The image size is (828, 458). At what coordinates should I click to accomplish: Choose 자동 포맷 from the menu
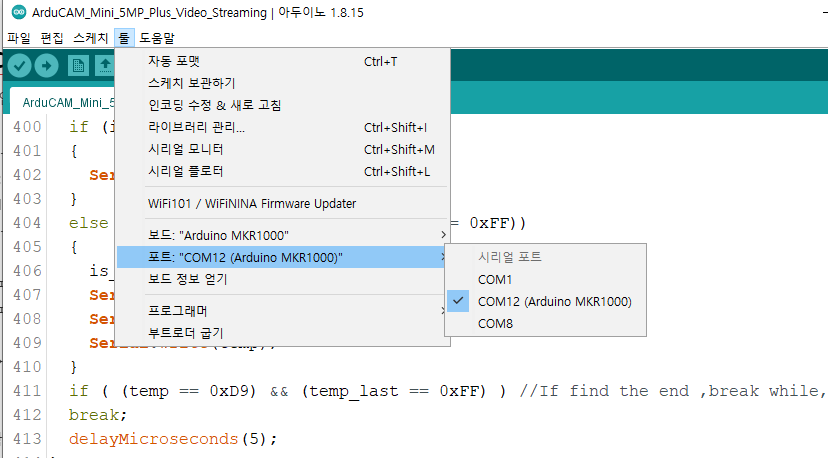click(283, 61)
